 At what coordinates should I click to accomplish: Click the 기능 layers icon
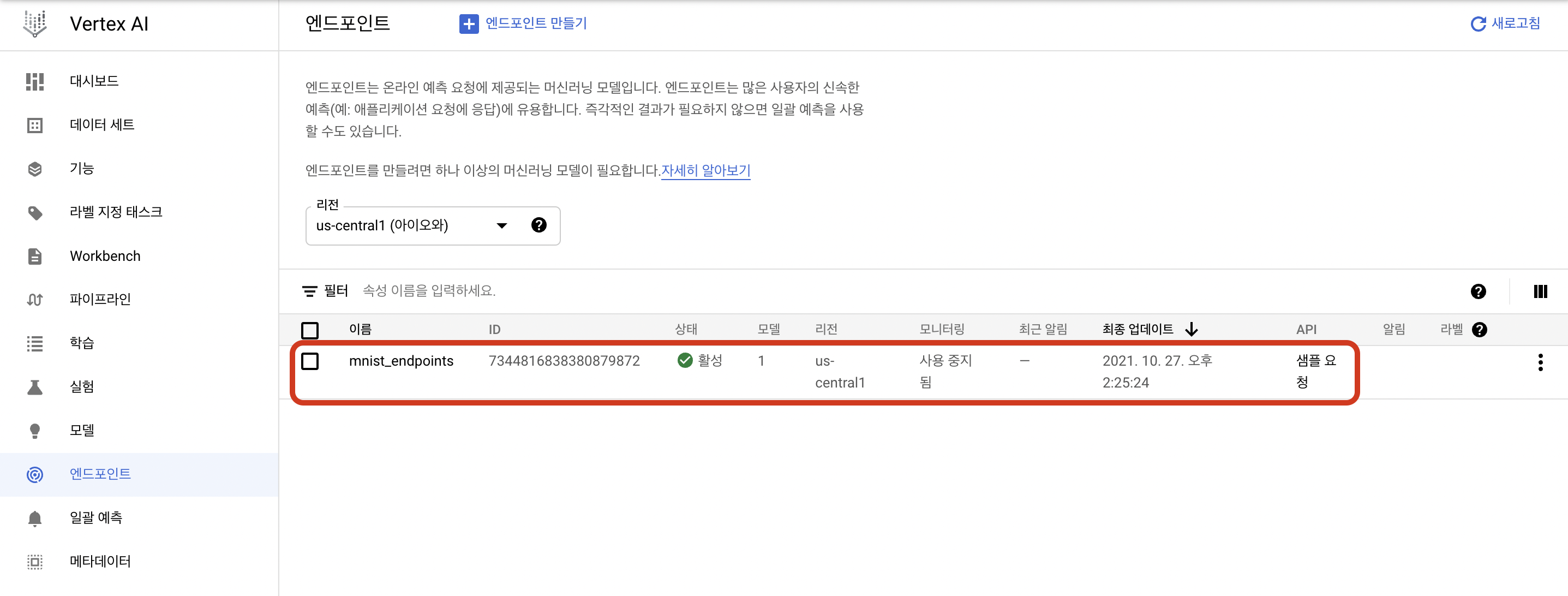click(x=35, y=169)
